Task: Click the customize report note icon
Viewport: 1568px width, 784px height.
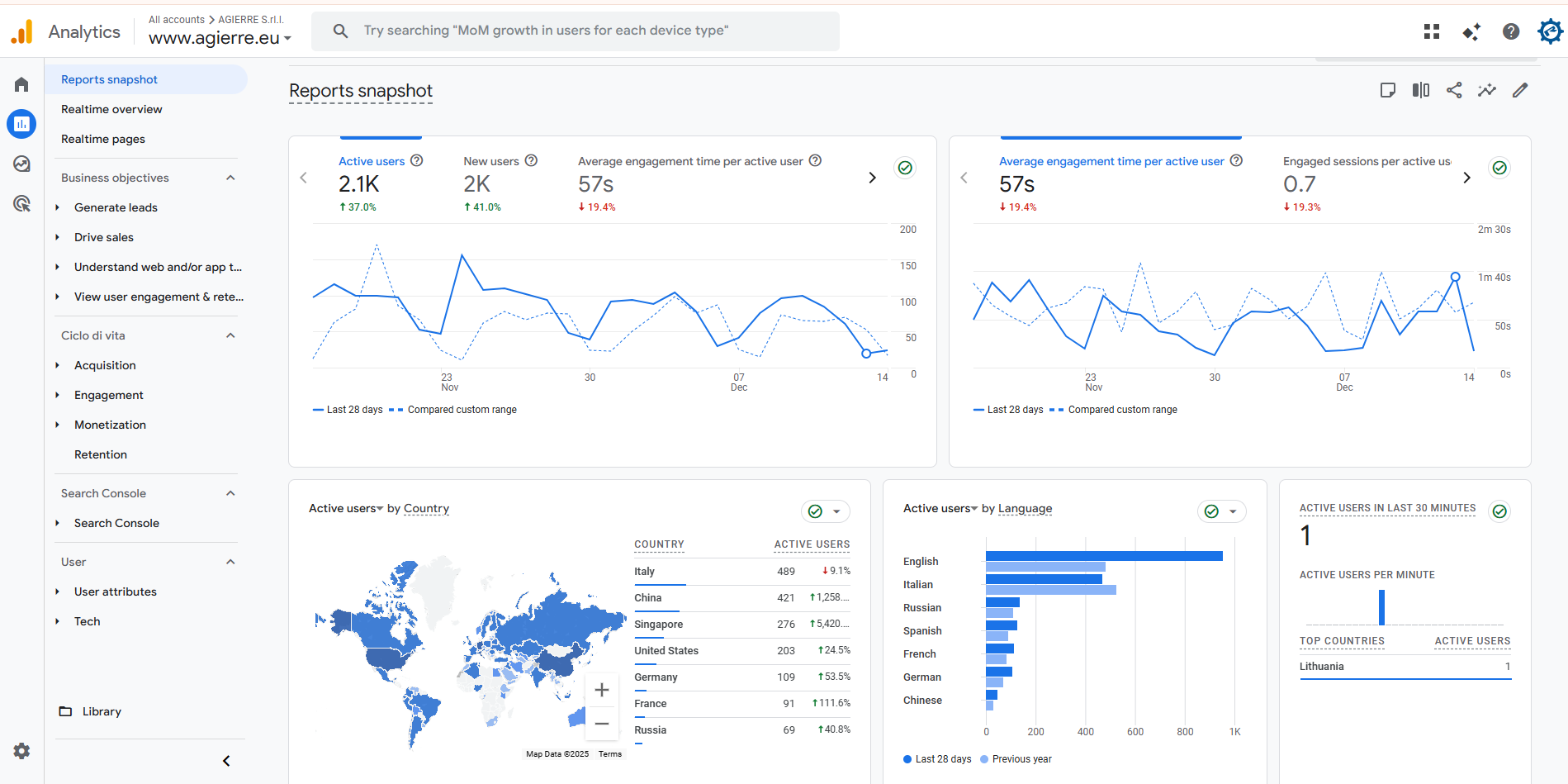Action: click(1388, 90)
